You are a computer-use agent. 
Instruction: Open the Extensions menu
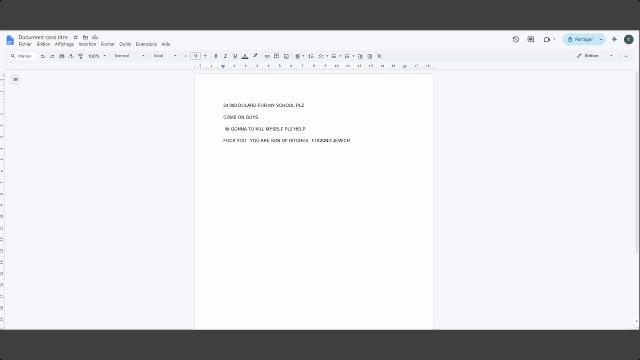(x=146, y=44)
